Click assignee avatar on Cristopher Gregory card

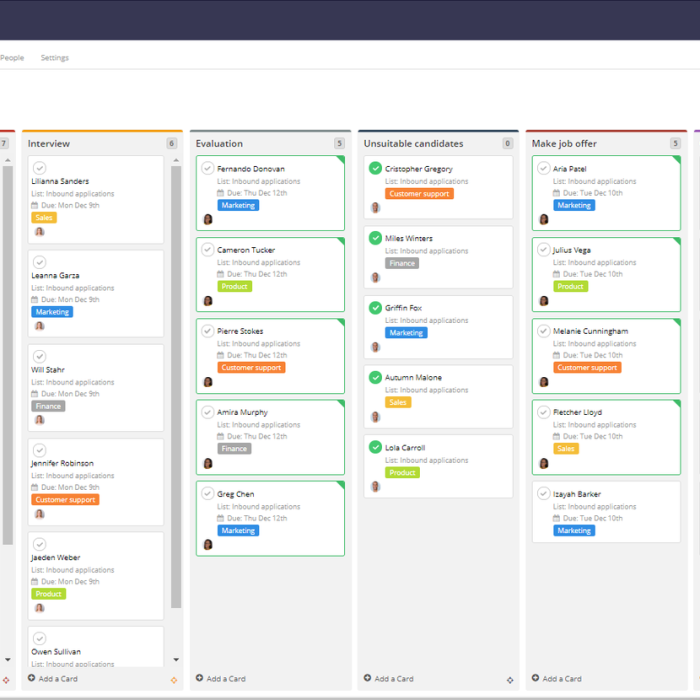point(376,208)
